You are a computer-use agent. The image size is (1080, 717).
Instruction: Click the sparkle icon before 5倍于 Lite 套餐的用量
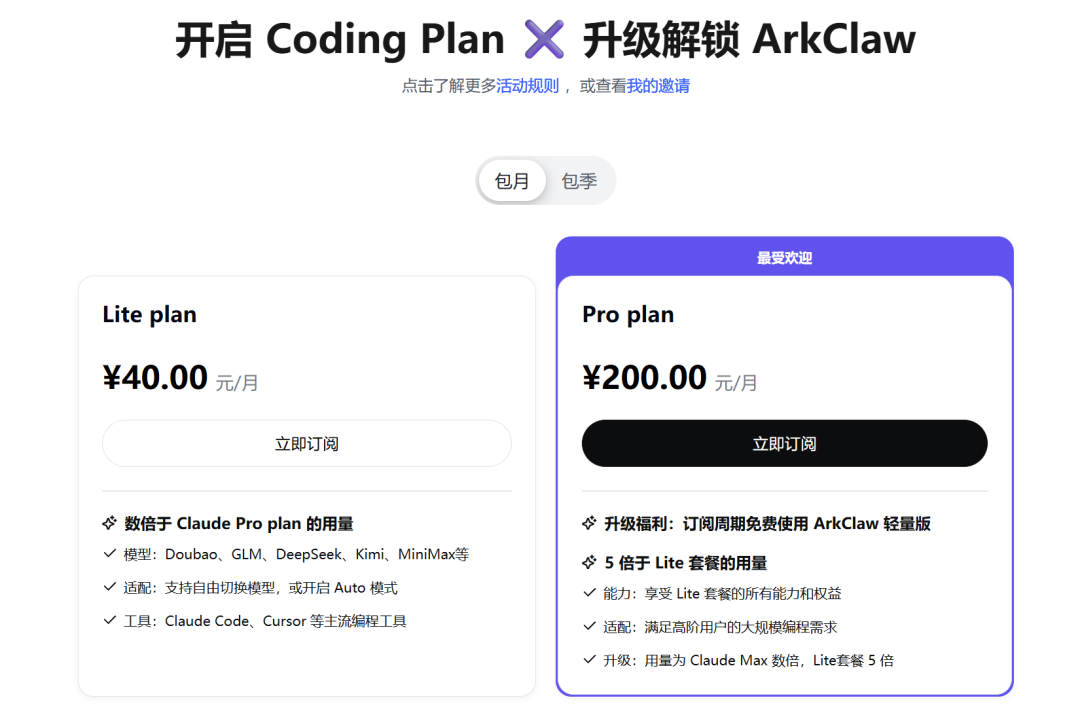(591, 562)
